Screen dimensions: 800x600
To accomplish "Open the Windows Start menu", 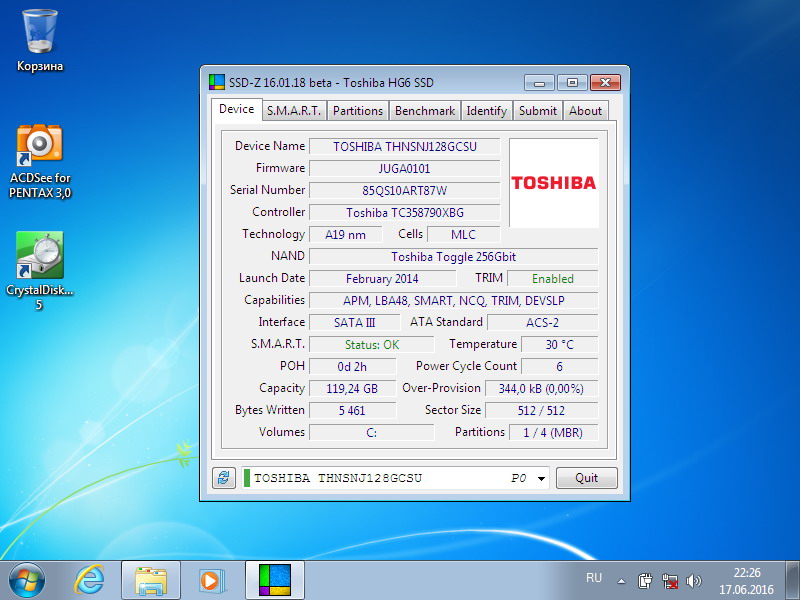I will pyautogui.click(x=27, y=581).
